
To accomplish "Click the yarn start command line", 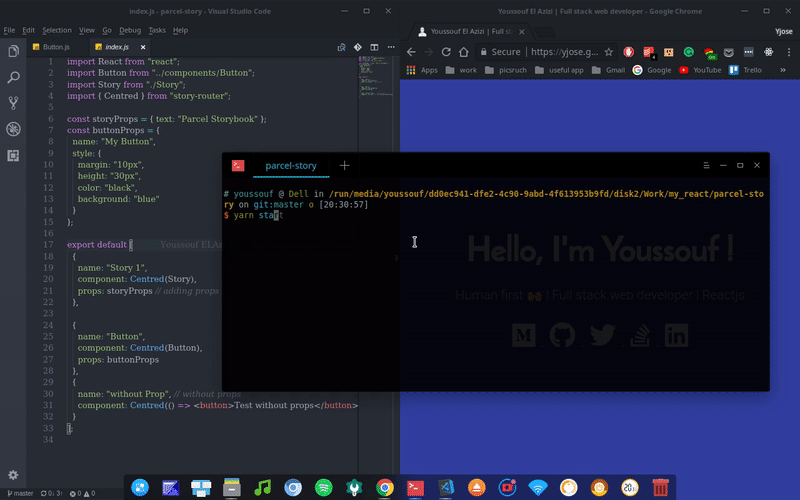I will point(254,215).
